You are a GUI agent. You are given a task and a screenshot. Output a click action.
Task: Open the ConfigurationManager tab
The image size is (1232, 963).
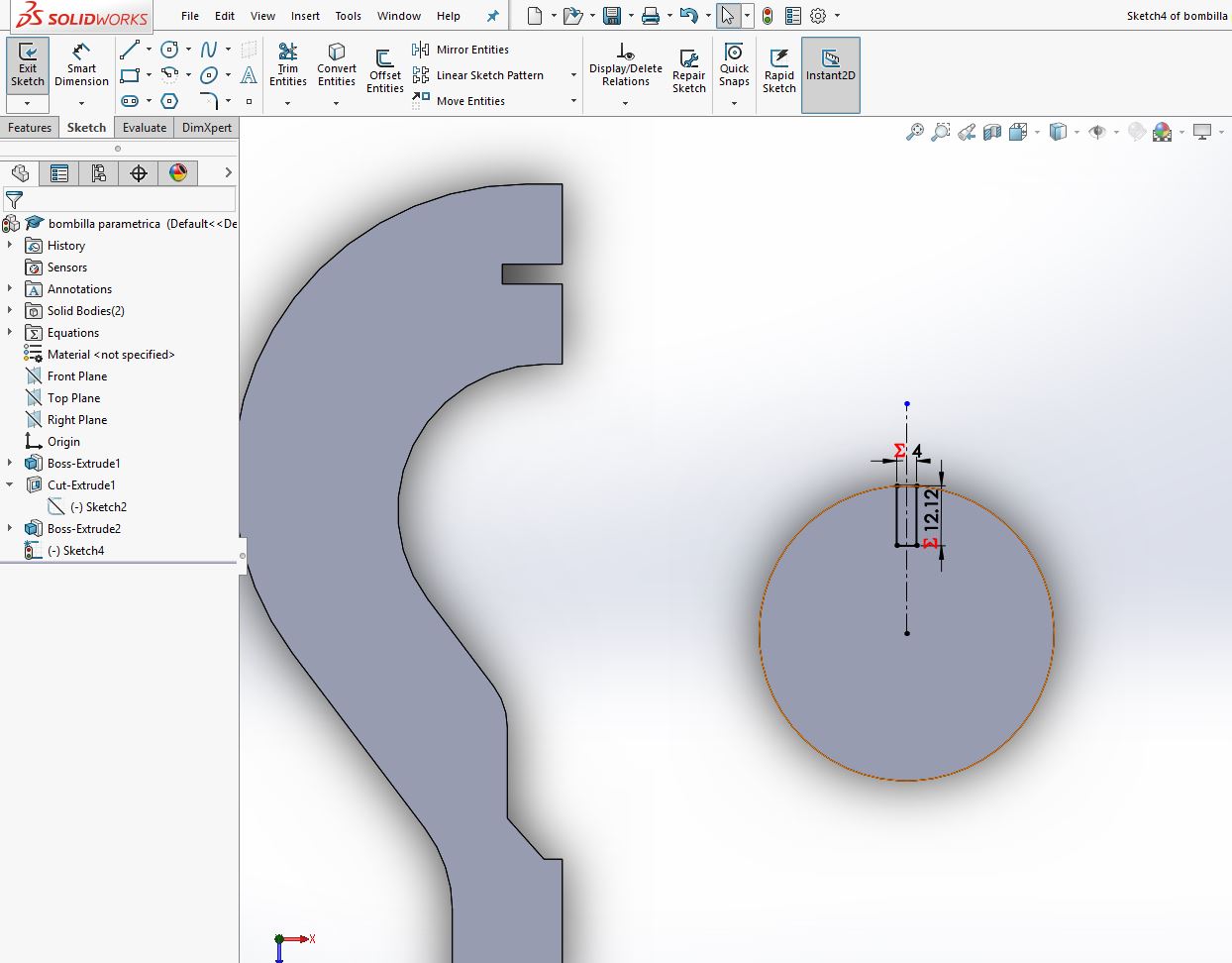click(99, 173)
